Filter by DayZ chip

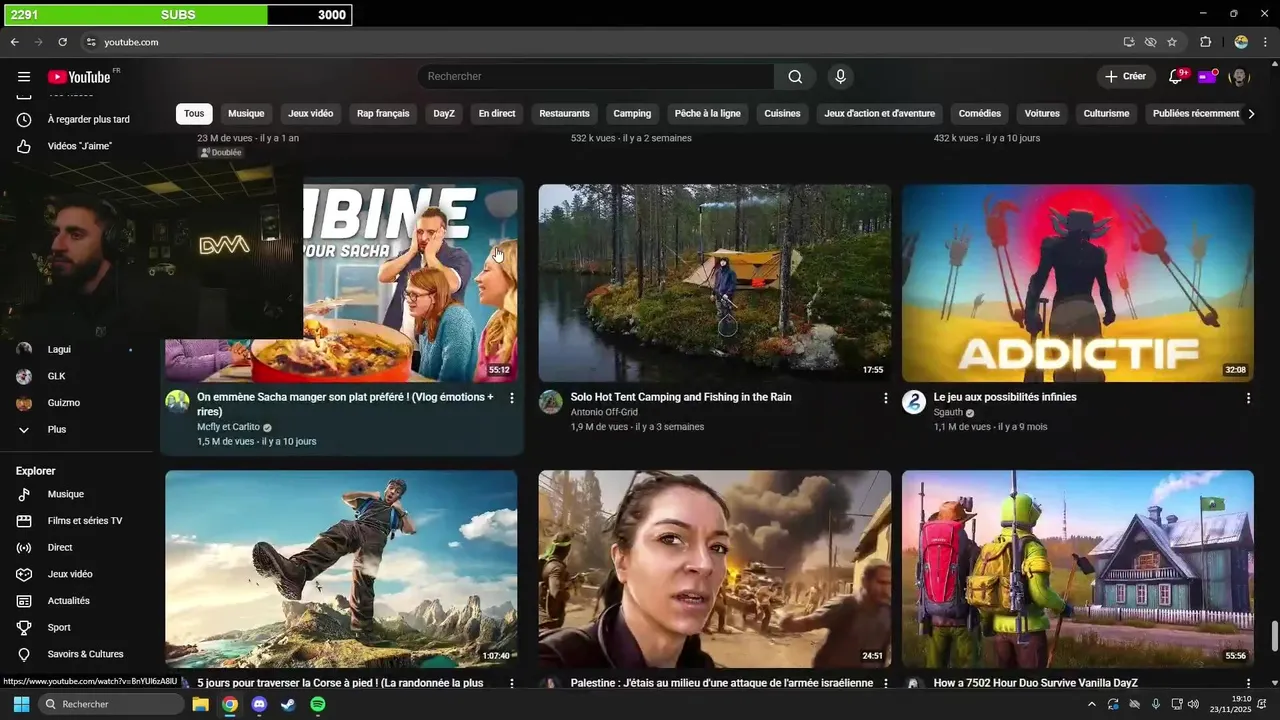pyautogui.click(x=444, y=114)
